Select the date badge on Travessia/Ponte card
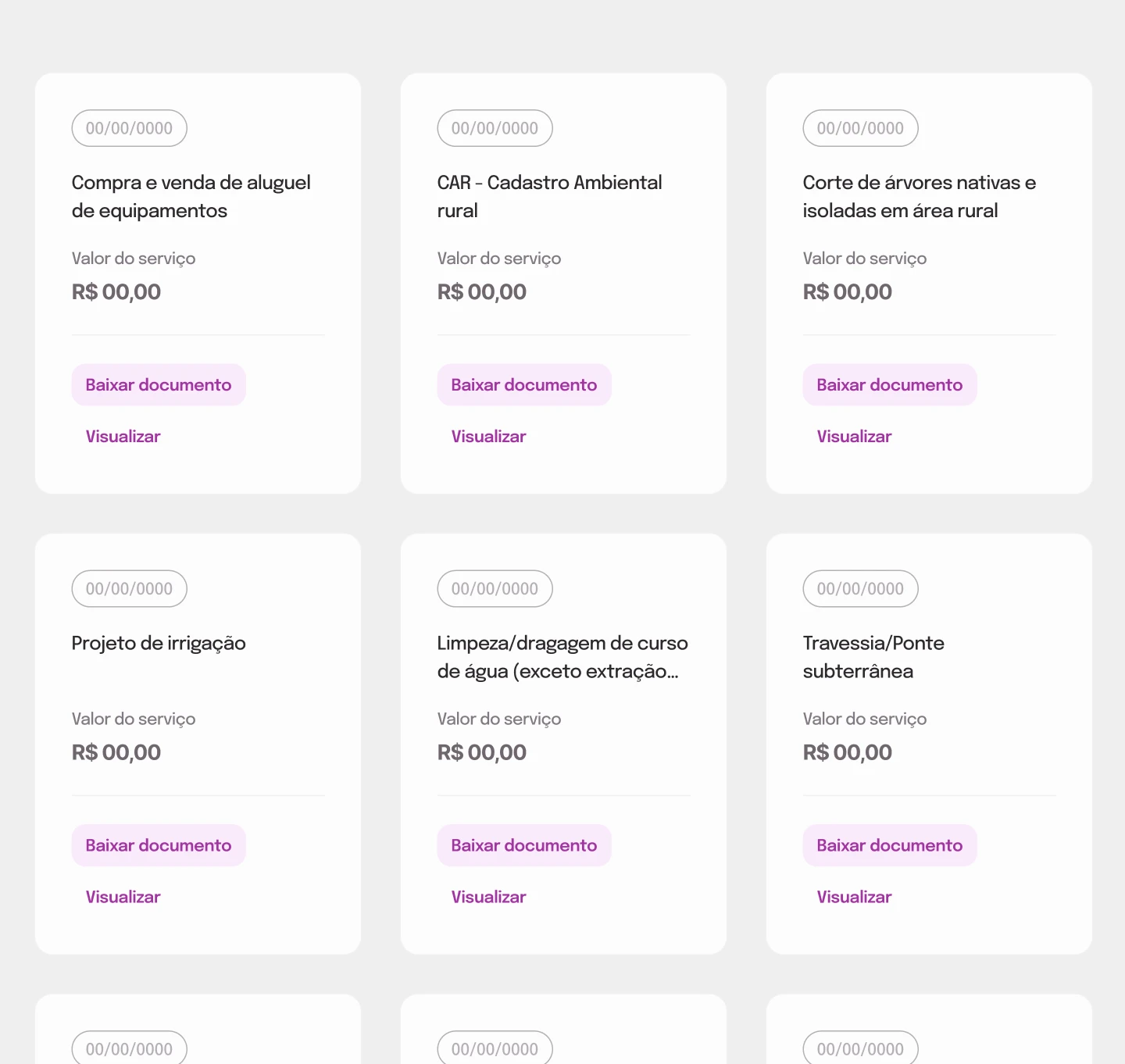1125x1064 pixels. 861,589
